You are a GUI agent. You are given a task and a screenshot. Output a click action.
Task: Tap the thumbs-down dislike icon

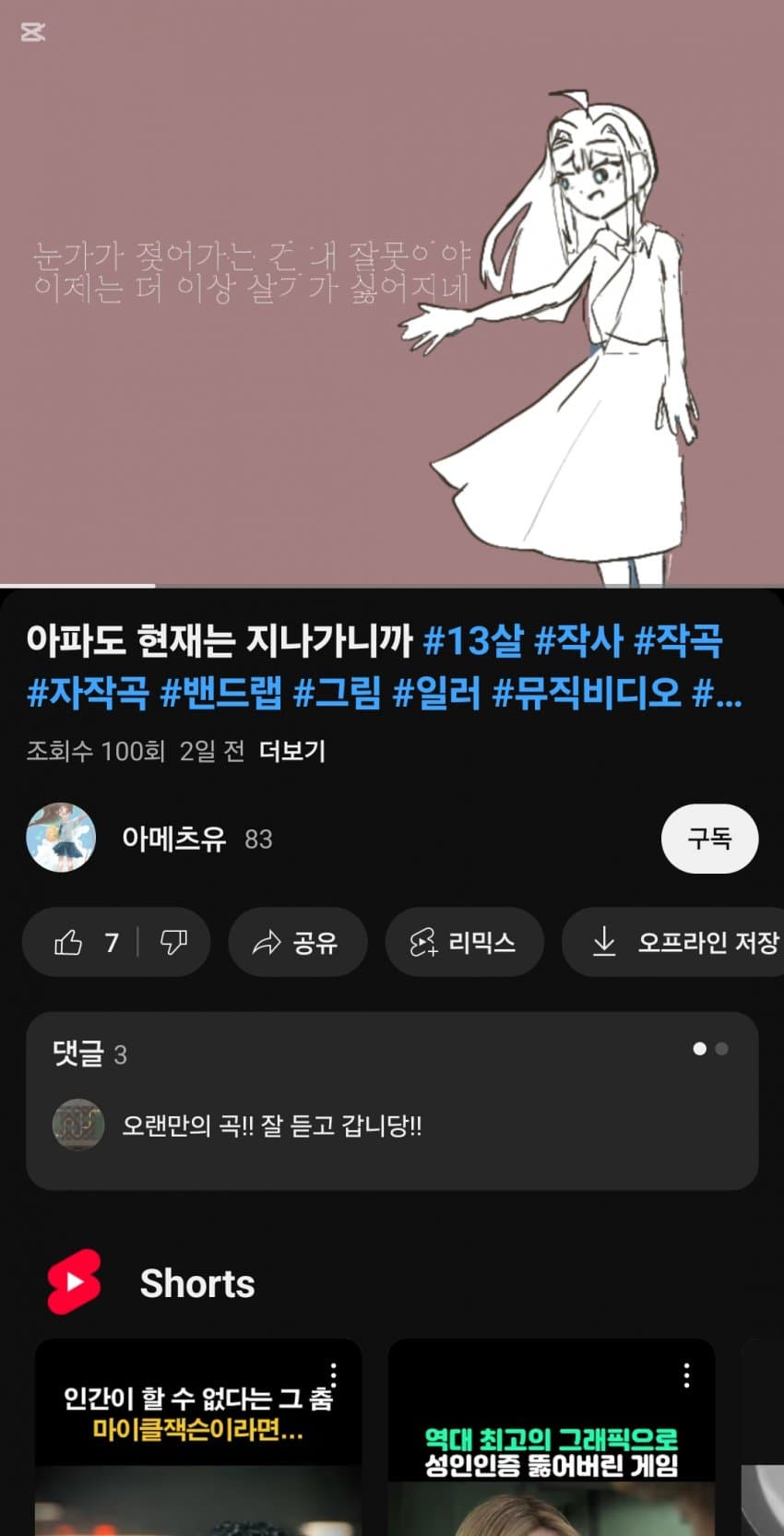pos(173,942)
